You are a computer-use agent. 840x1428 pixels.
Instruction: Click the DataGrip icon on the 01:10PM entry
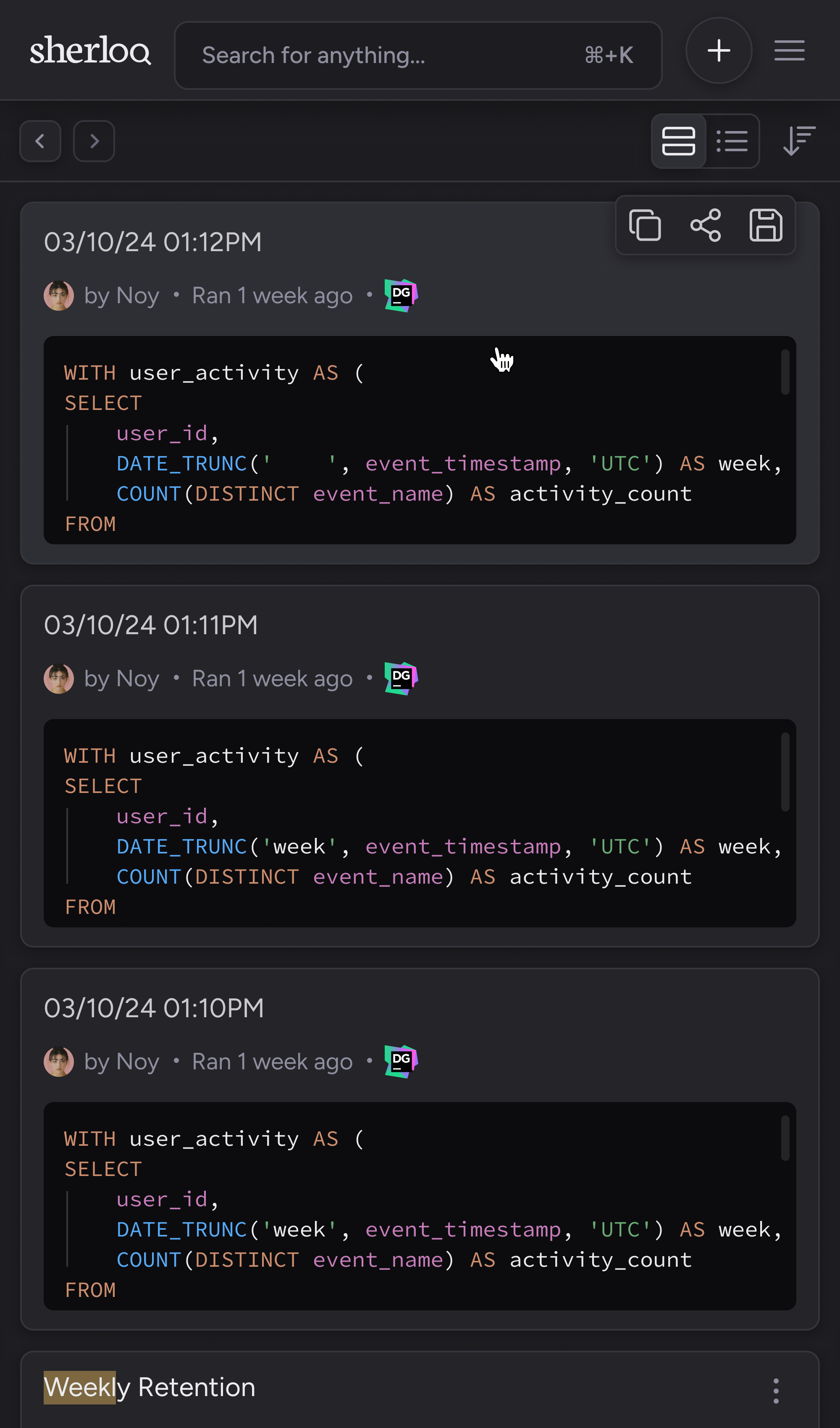coord(401,1061)
